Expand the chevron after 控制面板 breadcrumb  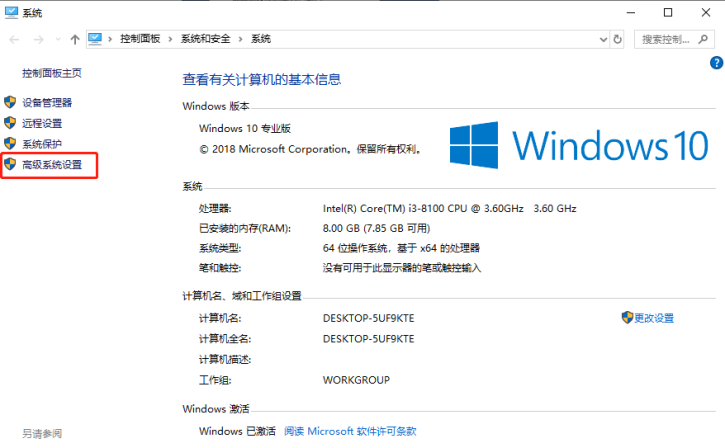[172, 39]
